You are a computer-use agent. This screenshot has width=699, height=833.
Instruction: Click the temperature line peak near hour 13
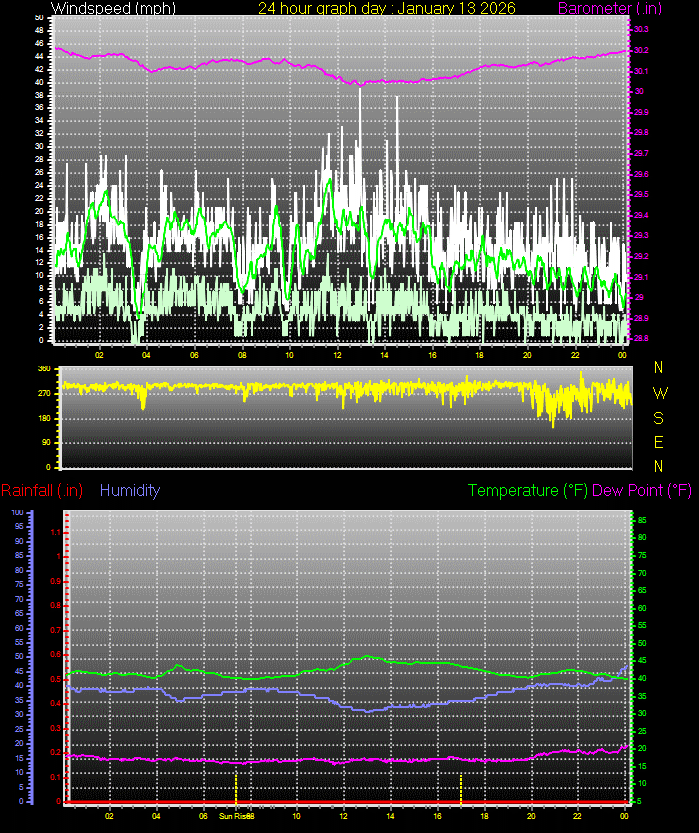coord(367,657)
